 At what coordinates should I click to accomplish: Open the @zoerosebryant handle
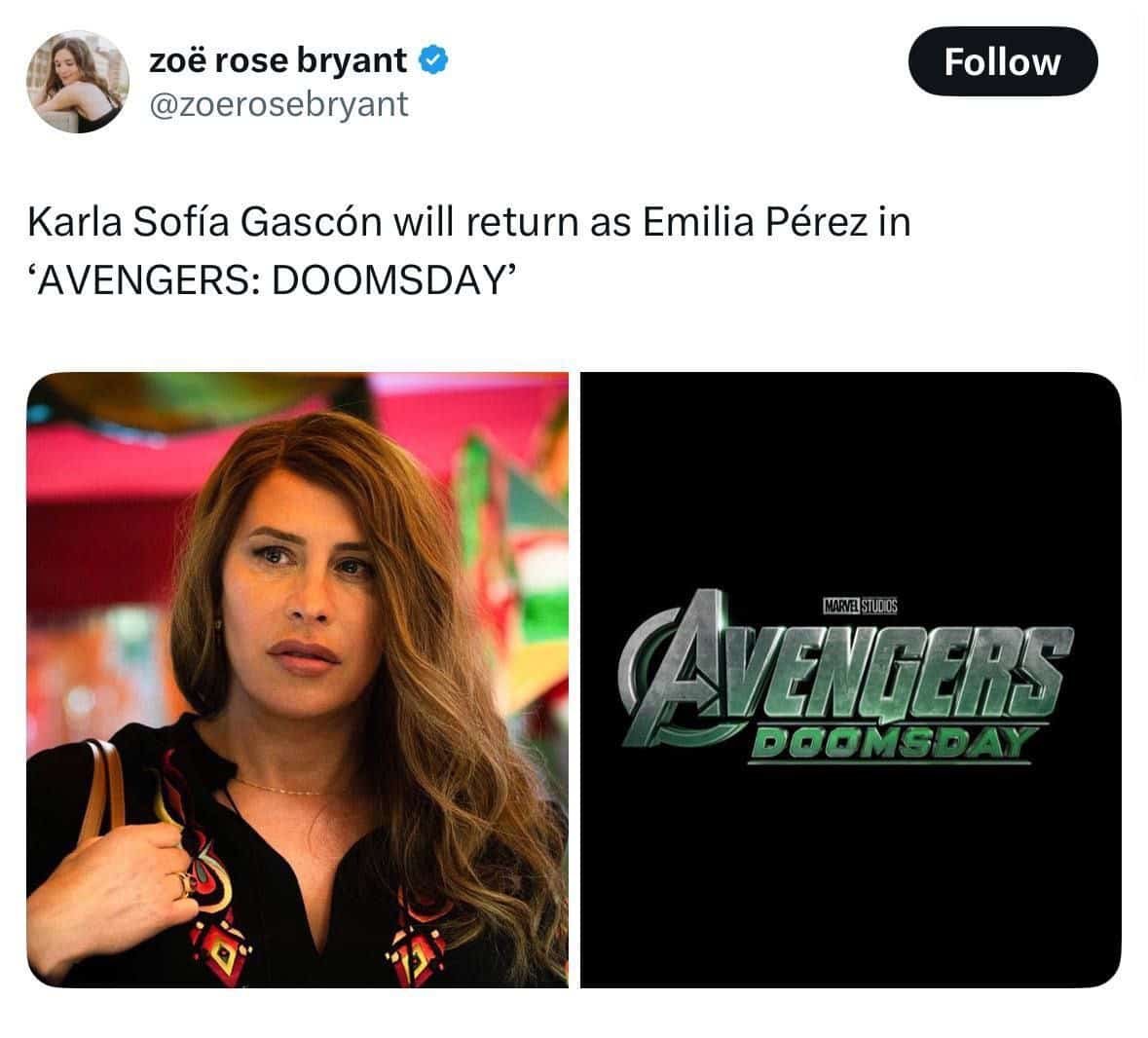pyautogui.click(x=278, y=104)
